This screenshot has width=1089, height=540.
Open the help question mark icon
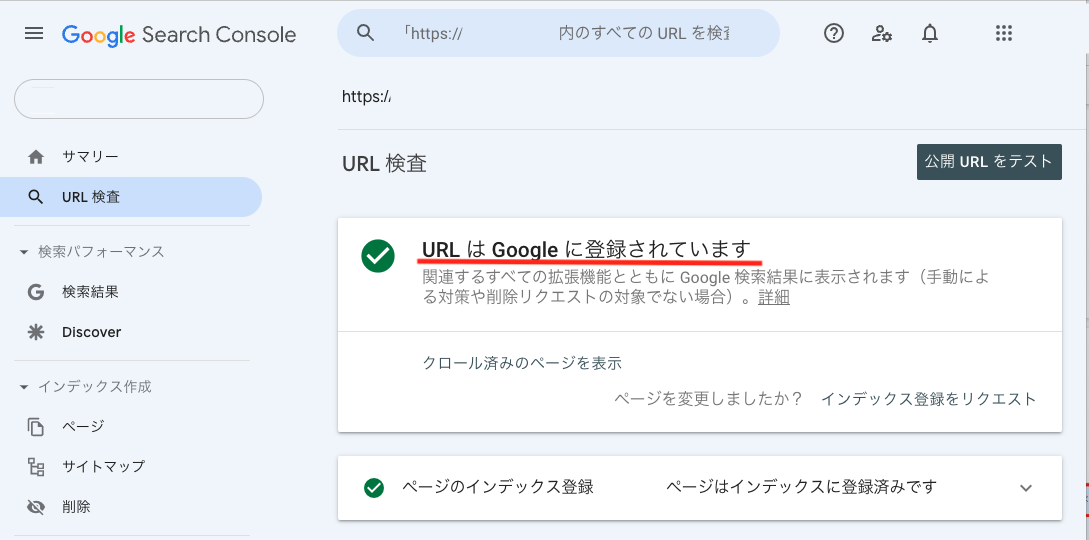point(833,33)
